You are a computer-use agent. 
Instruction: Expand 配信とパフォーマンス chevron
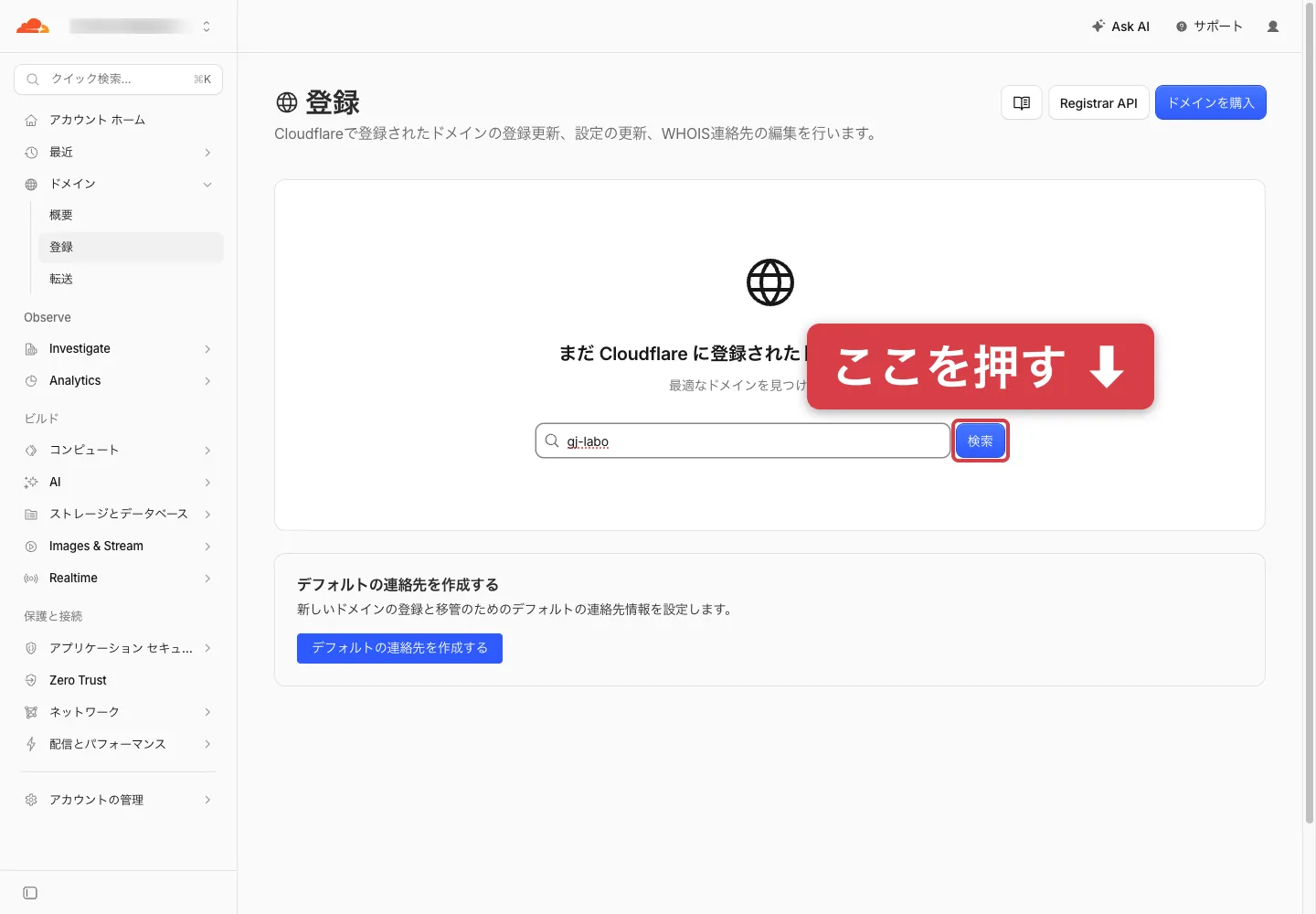(207, 744)
